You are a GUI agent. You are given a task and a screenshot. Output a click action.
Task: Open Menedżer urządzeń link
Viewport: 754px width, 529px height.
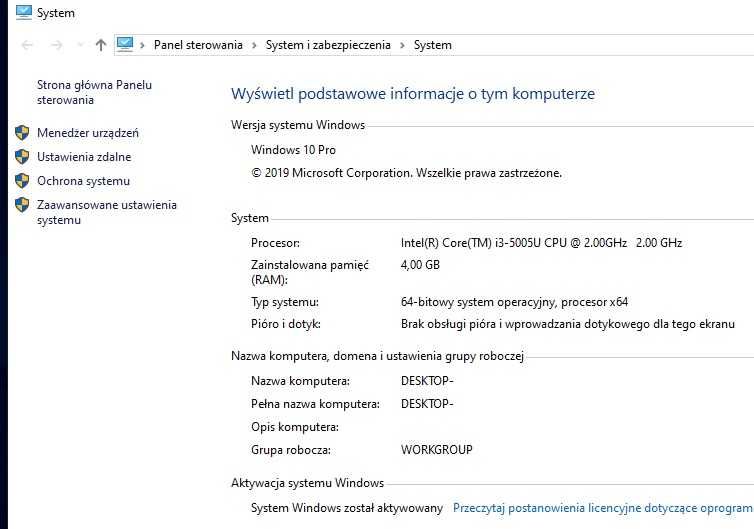point(88,133)
